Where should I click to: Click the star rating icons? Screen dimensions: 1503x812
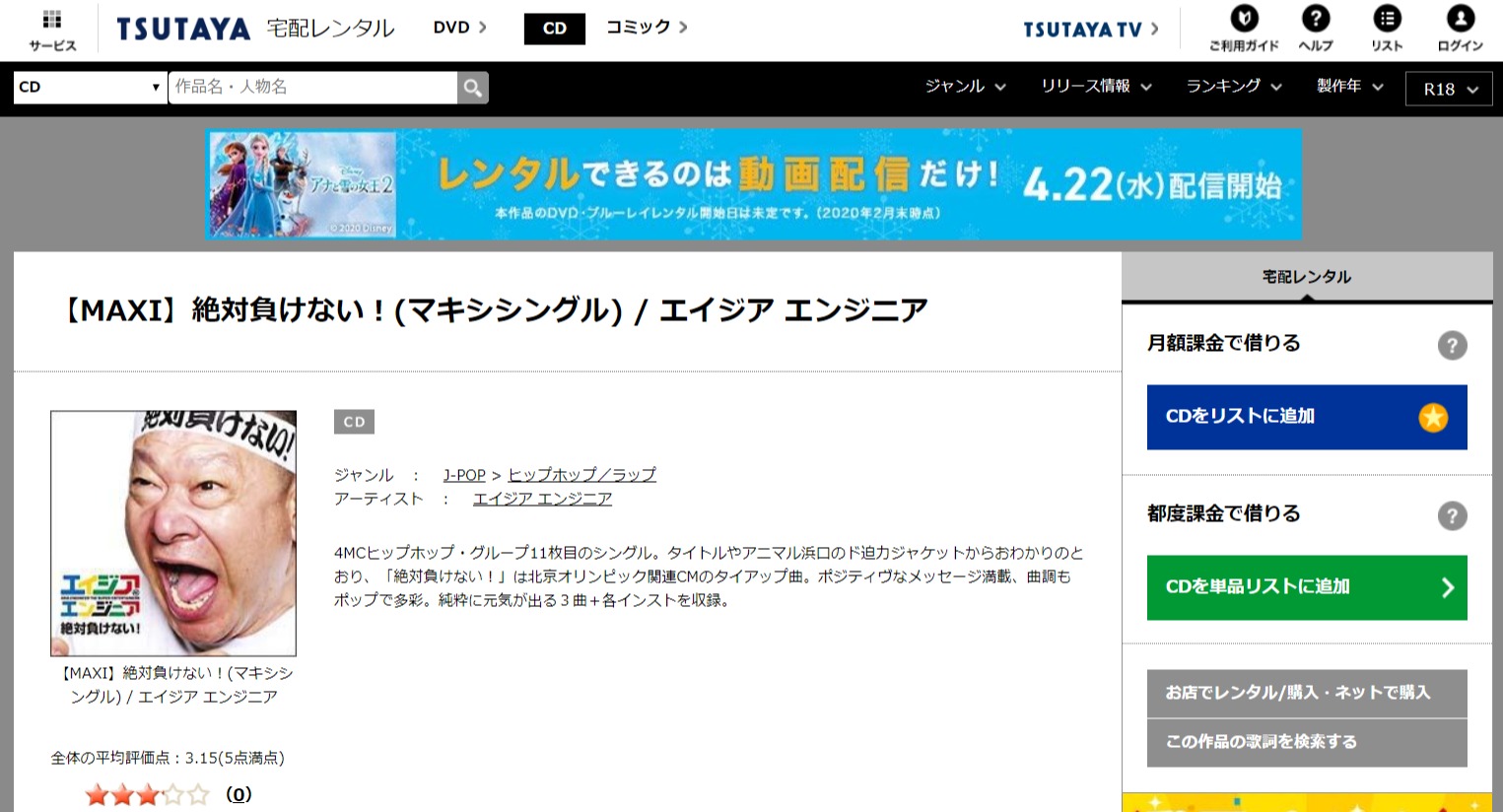pos(148,794)
